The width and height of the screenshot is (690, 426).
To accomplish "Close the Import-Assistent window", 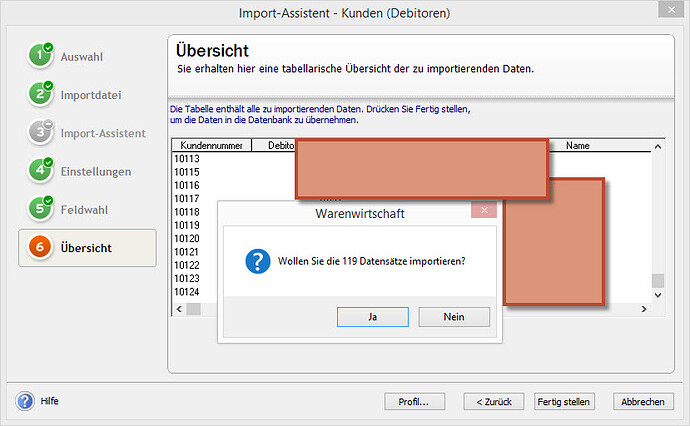I will point(672,9).
